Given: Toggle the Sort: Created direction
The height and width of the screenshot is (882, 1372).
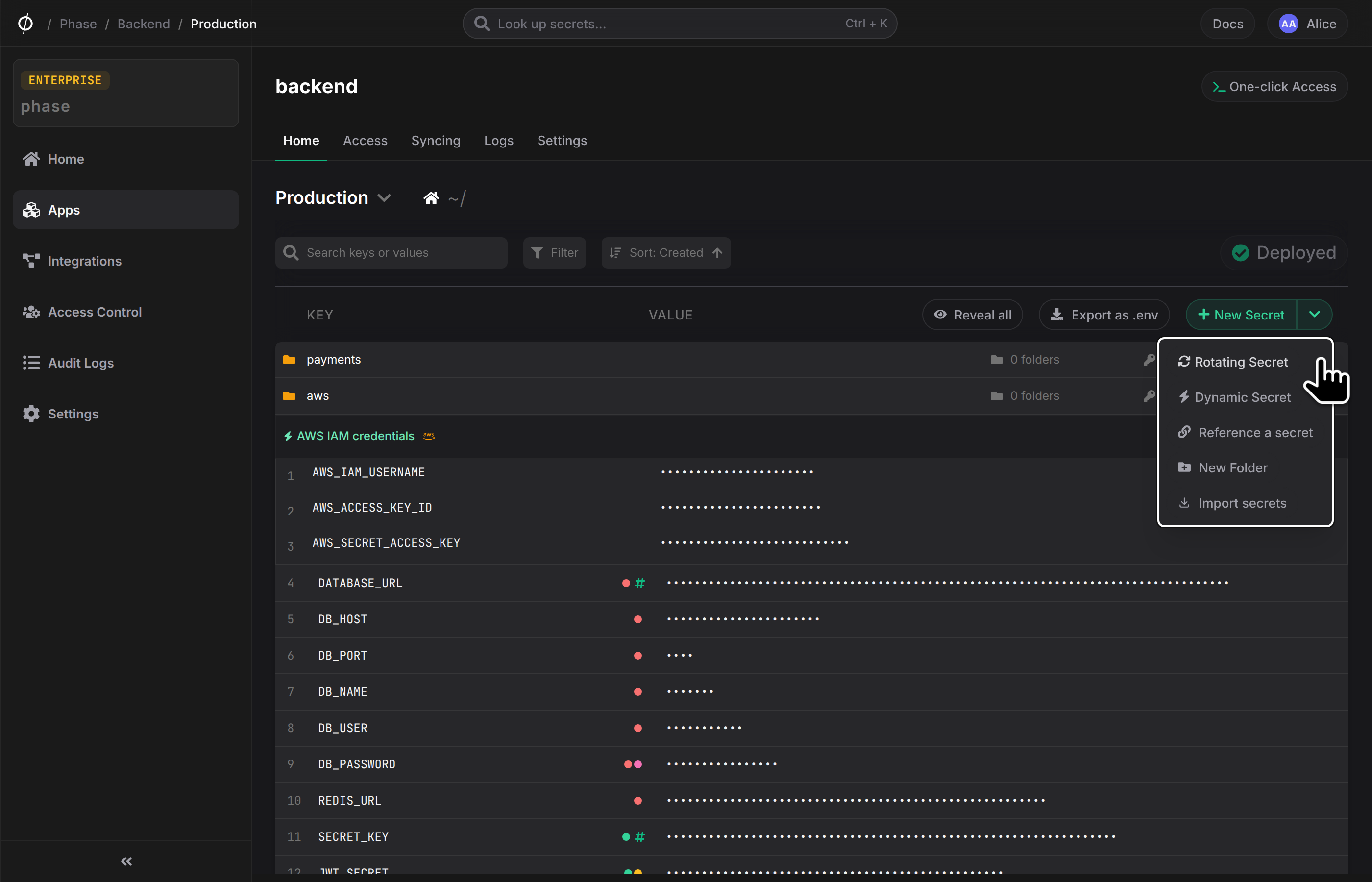Looking at the screenshot, I should (x=665, y=252).
